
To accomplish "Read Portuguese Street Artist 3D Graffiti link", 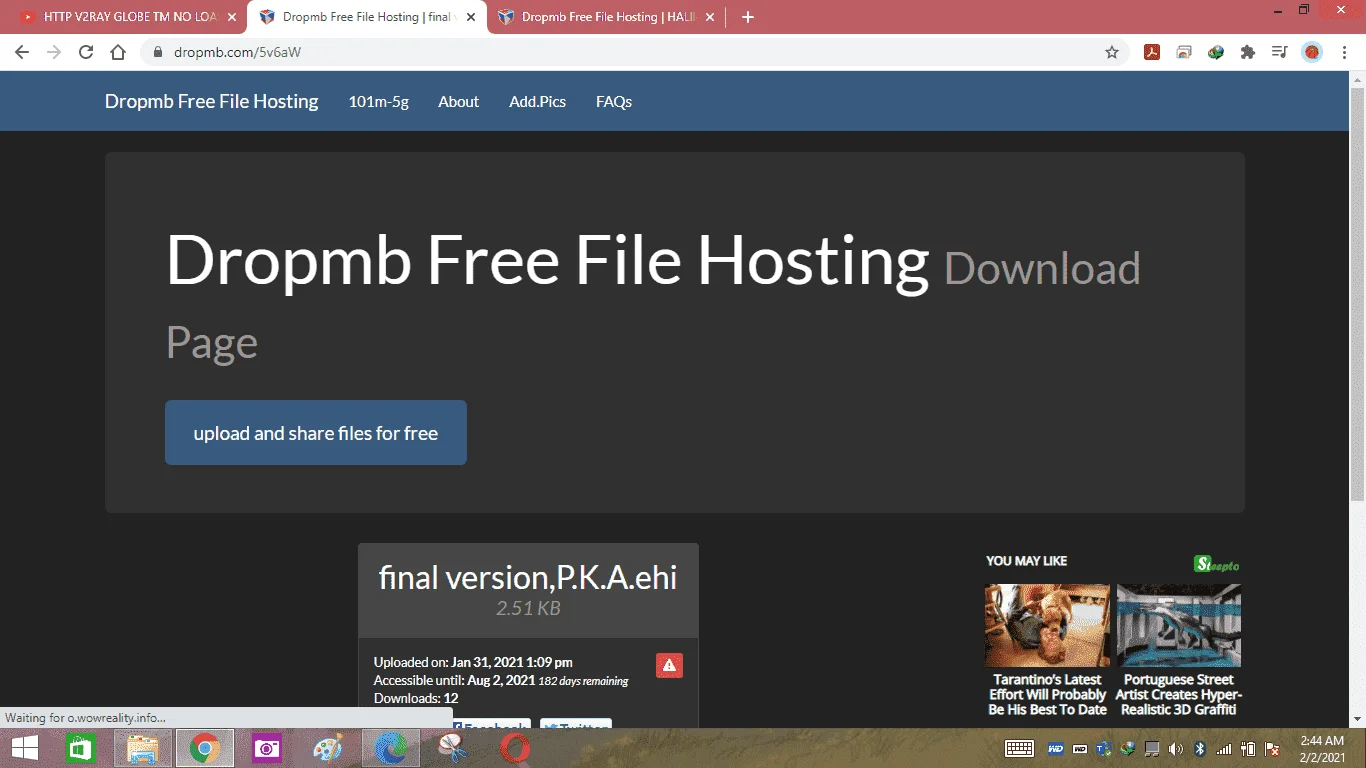I will [x=1179, y=694].
